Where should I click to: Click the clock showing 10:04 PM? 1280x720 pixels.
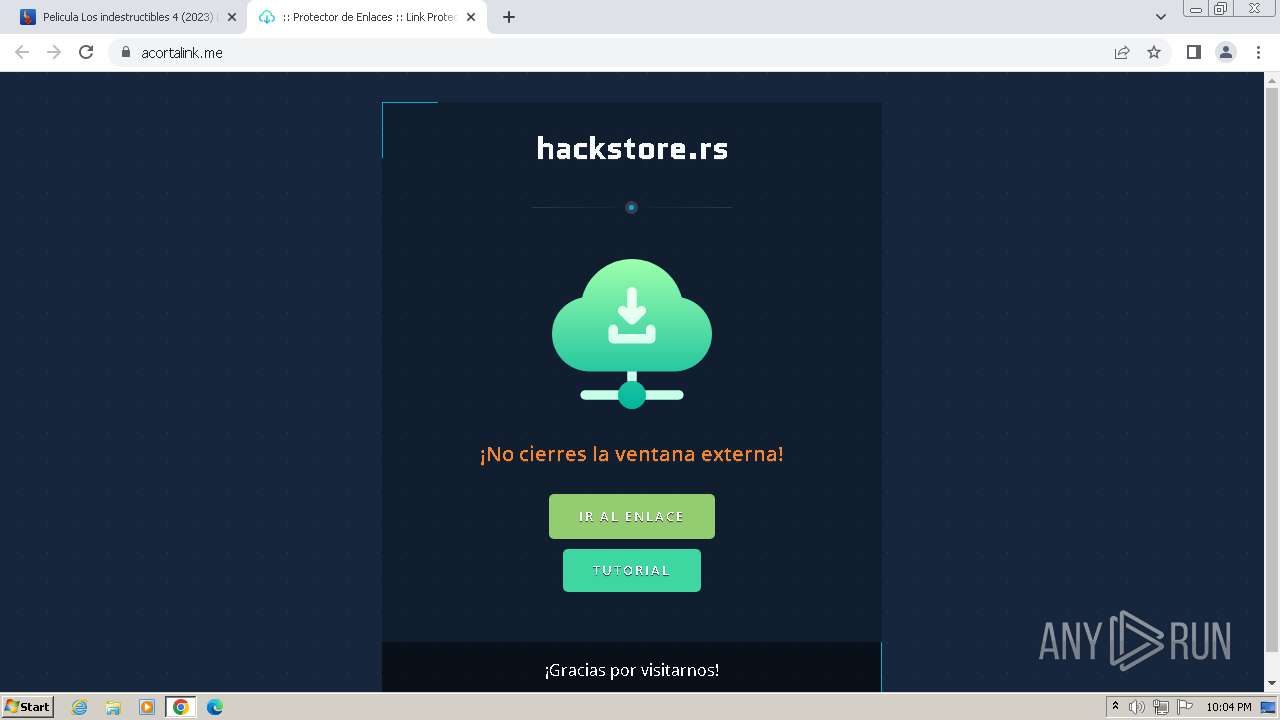click(1229, 707)
